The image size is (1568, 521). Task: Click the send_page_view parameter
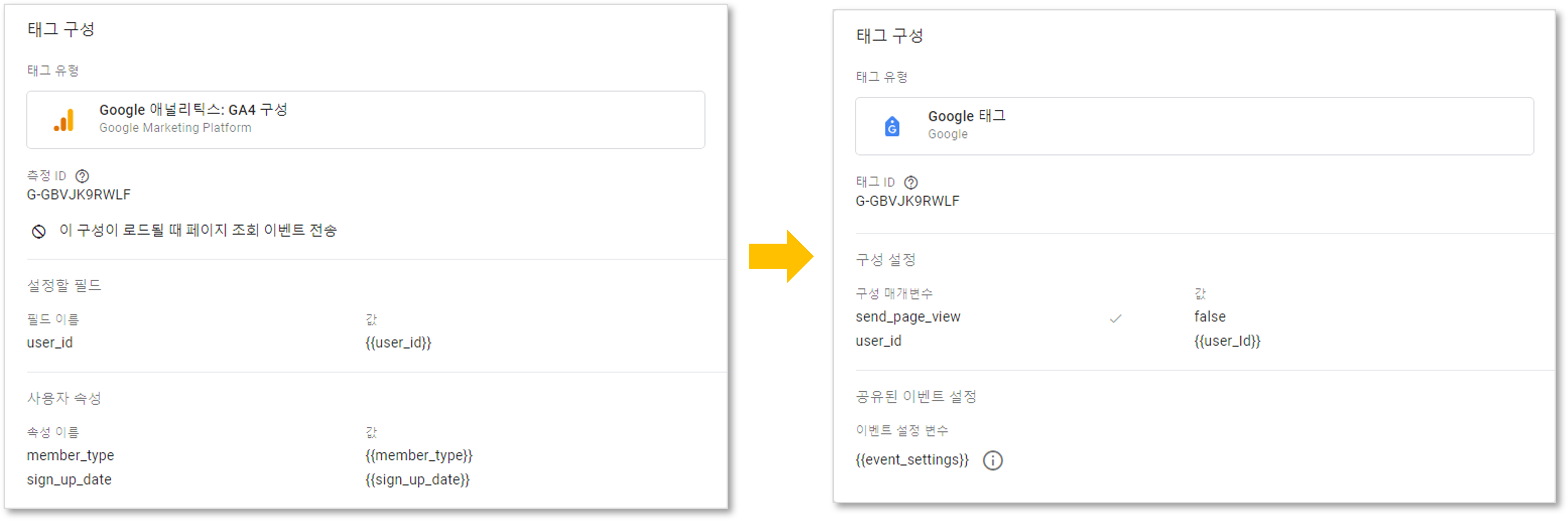tap(908, 317)
